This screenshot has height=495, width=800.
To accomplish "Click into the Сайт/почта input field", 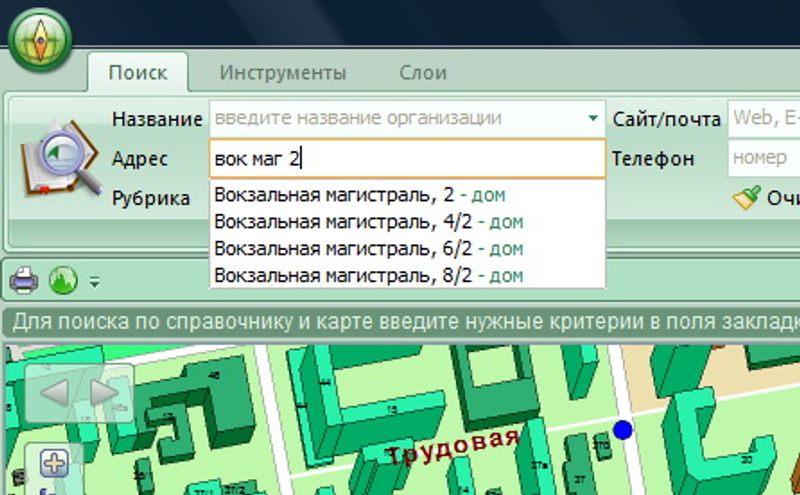I will [x=764, y=119].
